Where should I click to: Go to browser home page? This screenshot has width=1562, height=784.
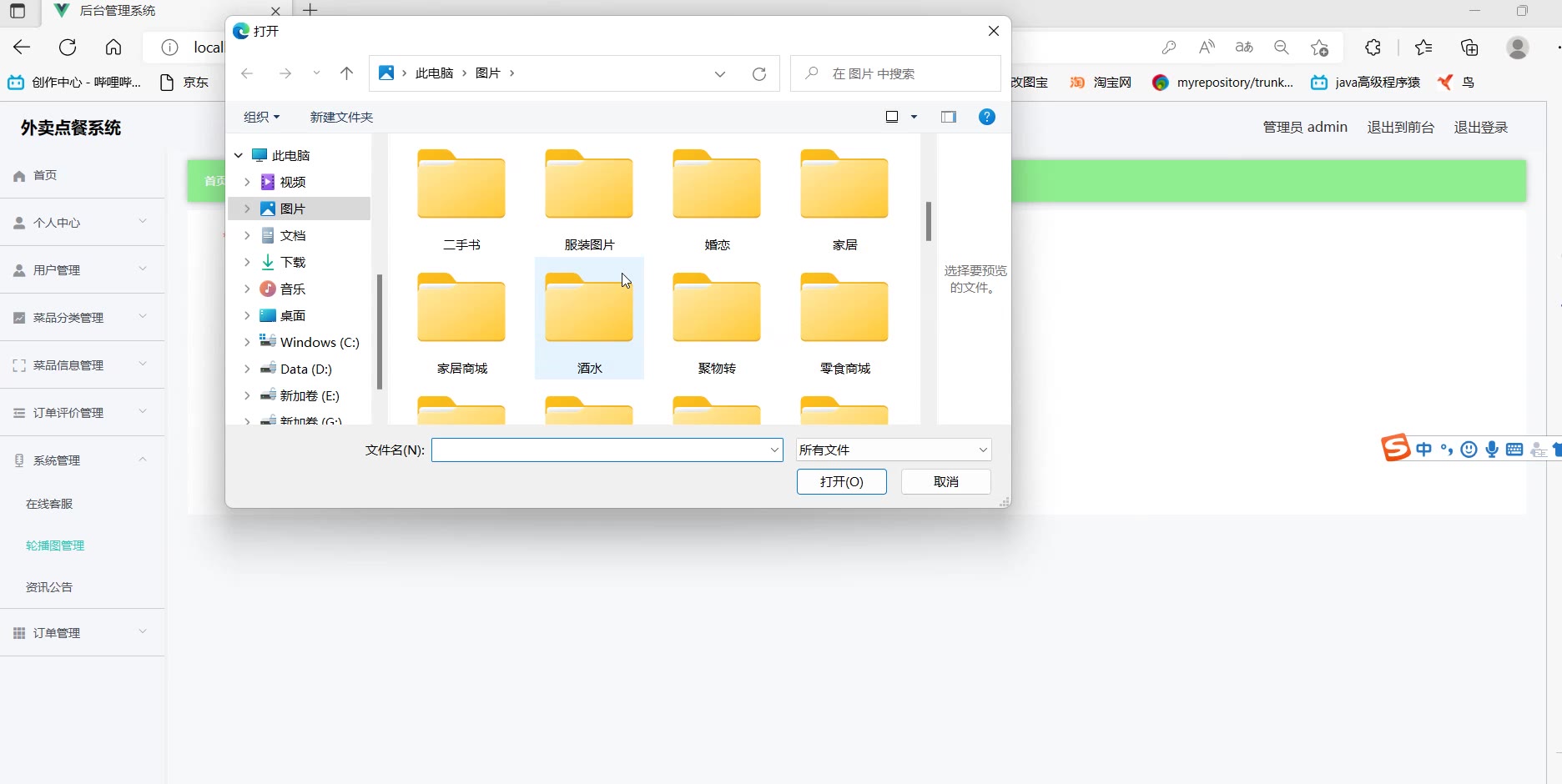113,48
